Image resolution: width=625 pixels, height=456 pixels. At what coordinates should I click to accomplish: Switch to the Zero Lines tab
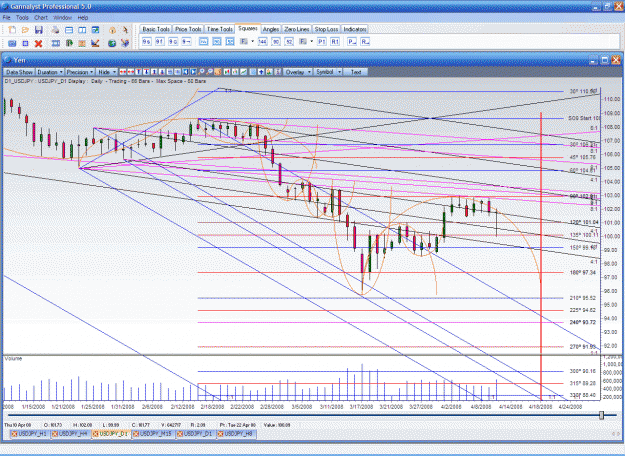click(297, 29)
